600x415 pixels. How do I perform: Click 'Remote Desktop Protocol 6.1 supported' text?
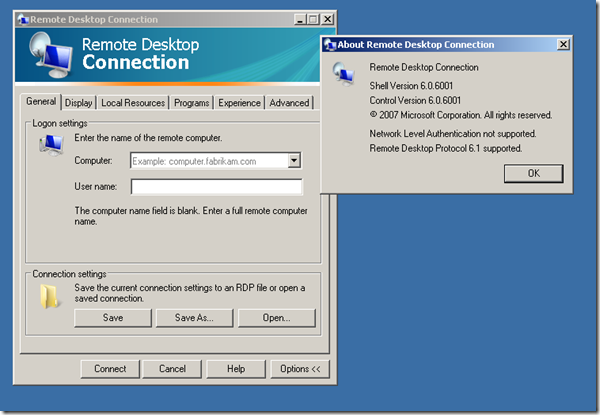[445, 148]
